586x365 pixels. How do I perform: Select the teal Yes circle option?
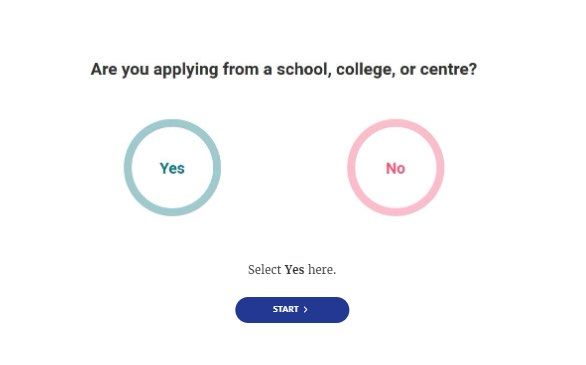coord(172,167)
